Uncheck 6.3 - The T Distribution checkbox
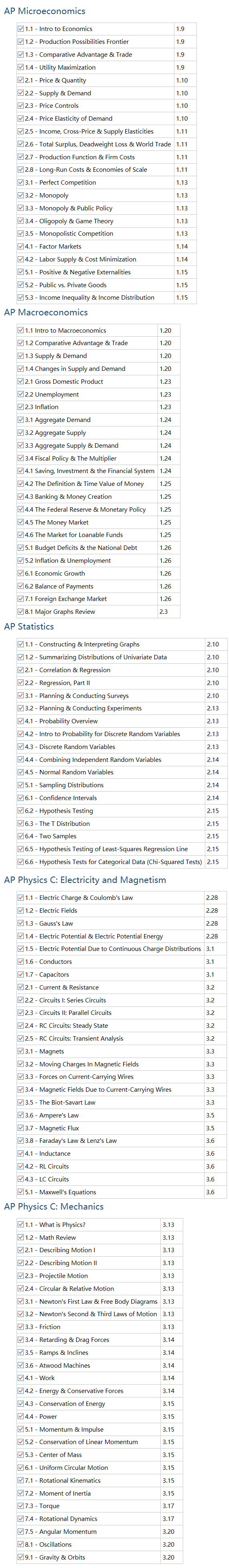This screenshot has height=1568, width=229. click(x=21, y=823)
